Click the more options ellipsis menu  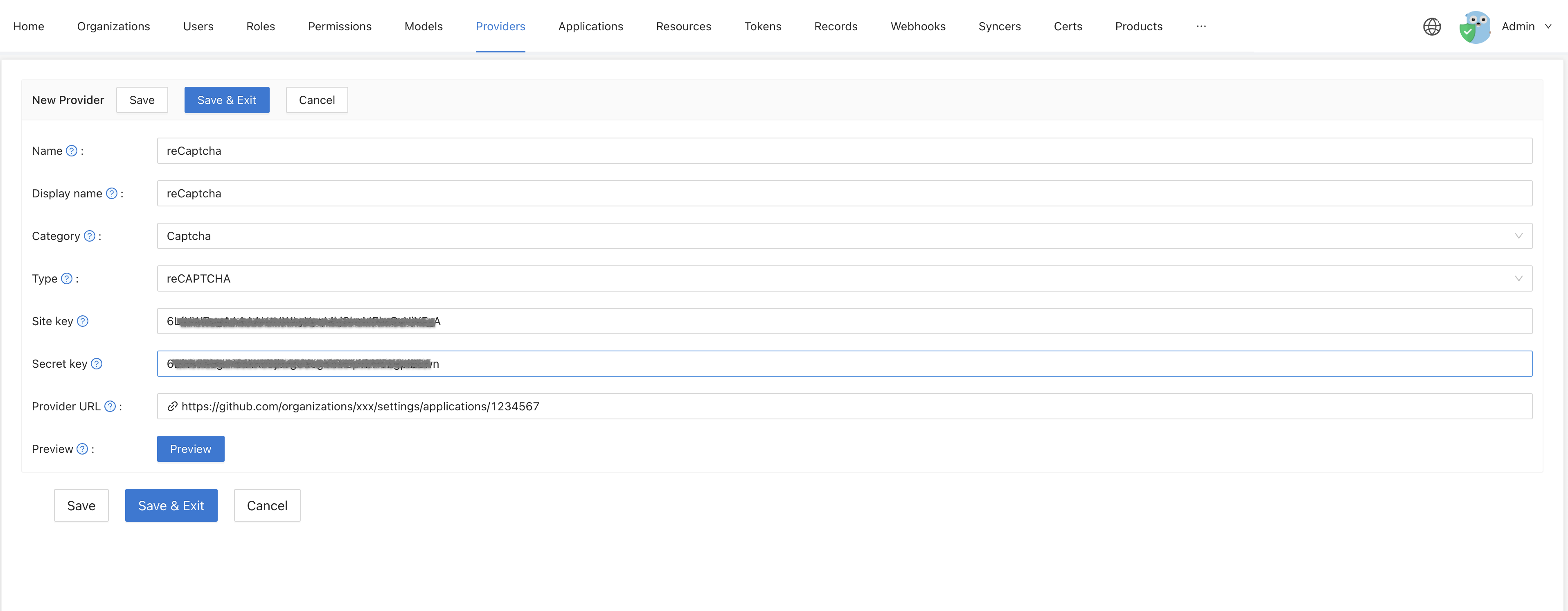pyautogui.click(x=1200, y=25)
